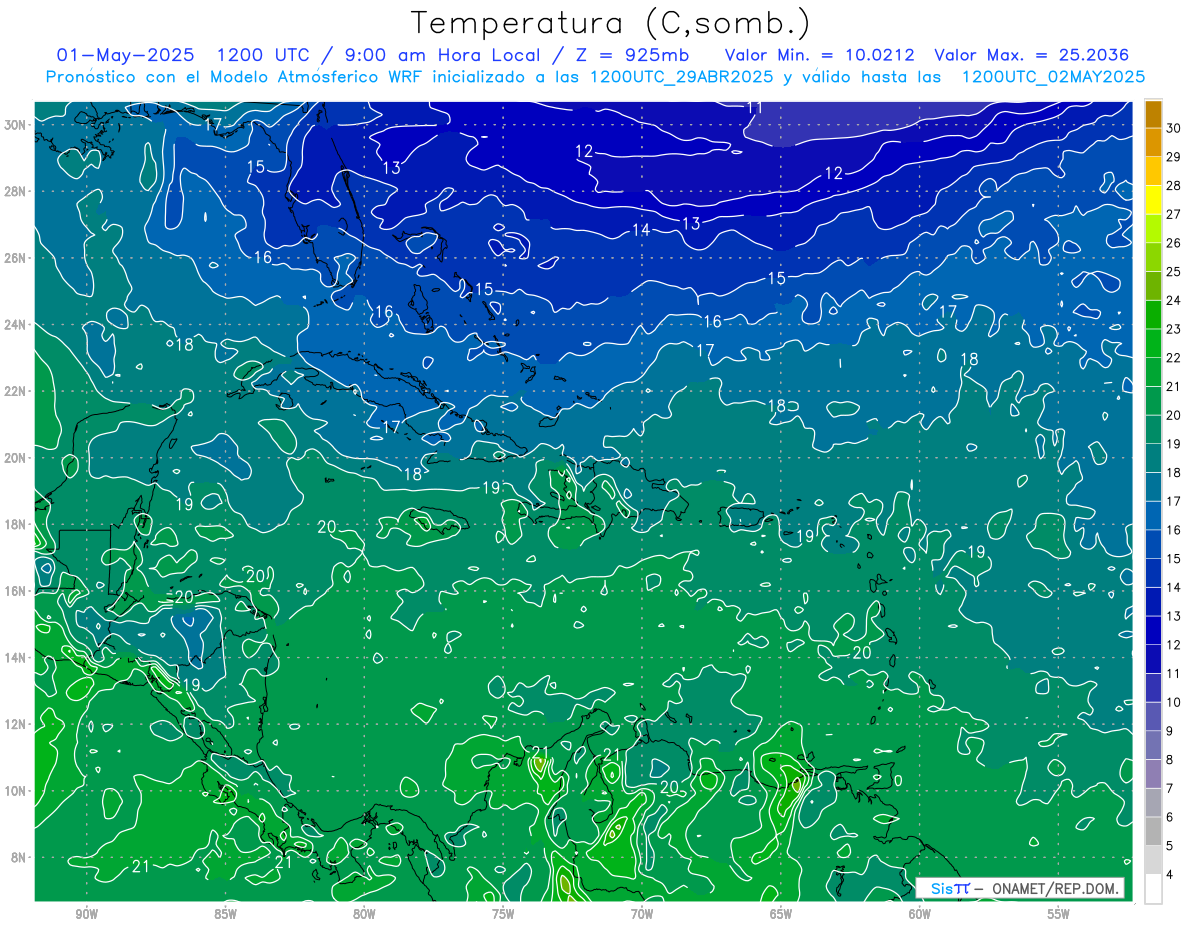
Task: Click the purple band between 7 and 8 on the legend
Action: [x=1153, y=774]
